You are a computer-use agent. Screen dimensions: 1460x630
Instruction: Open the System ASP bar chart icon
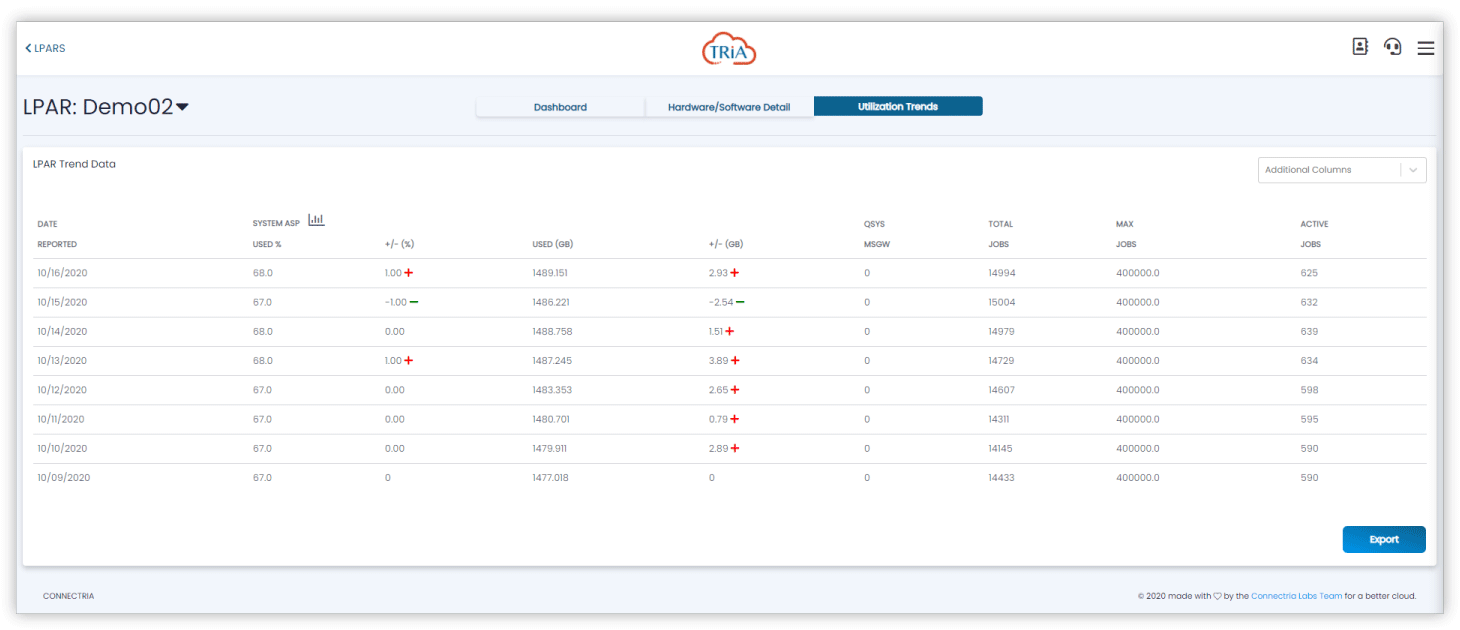[316, 220]
